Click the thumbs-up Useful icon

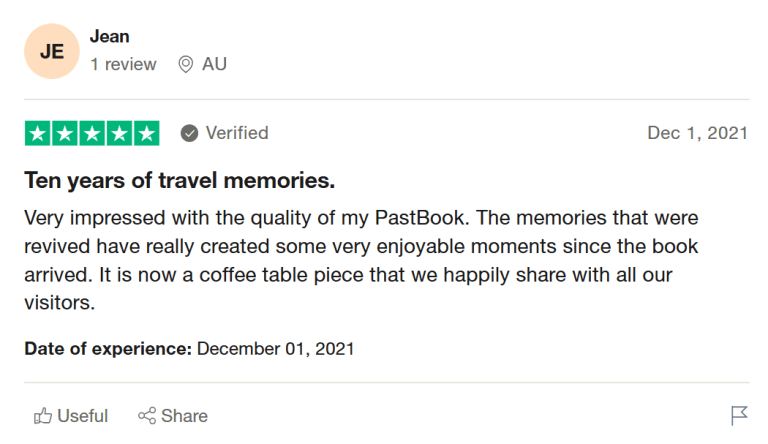[43, 416]
